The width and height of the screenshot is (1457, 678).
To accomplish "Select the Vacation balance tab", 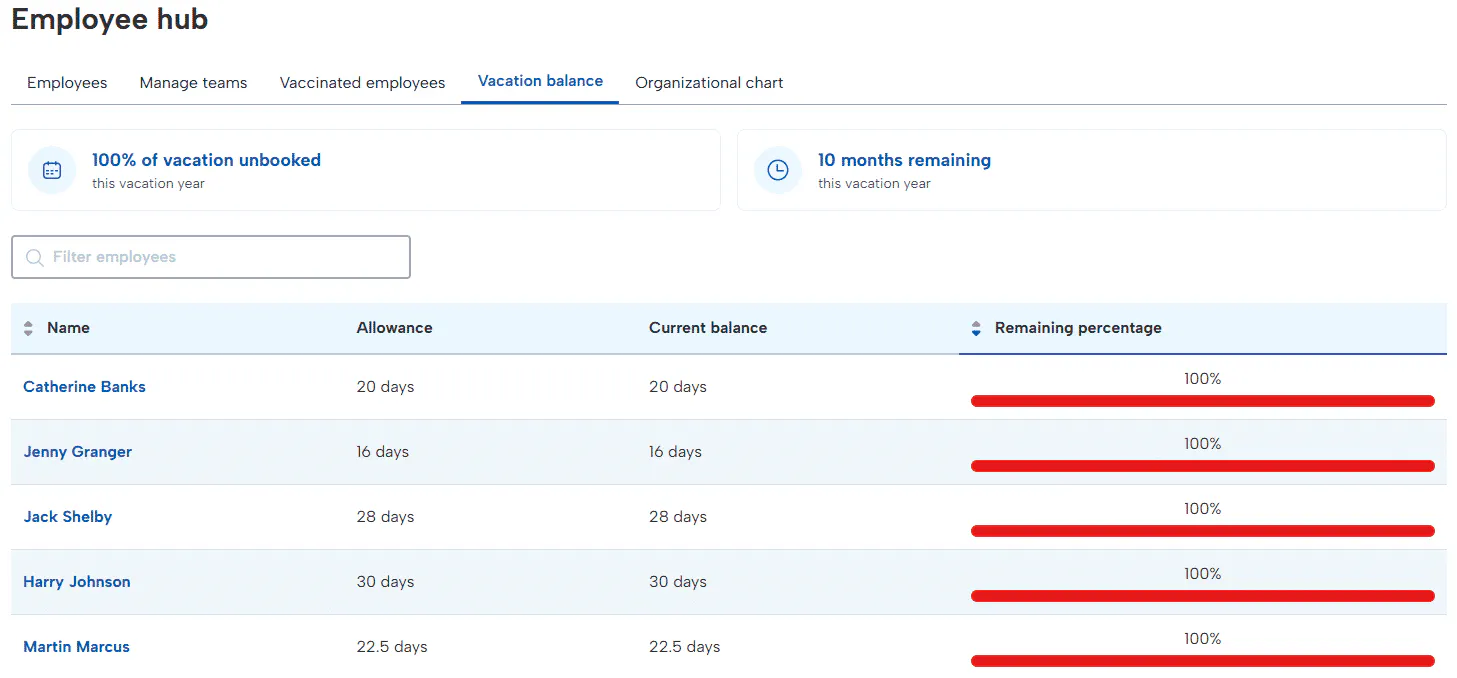I will (x=540, y=81).
